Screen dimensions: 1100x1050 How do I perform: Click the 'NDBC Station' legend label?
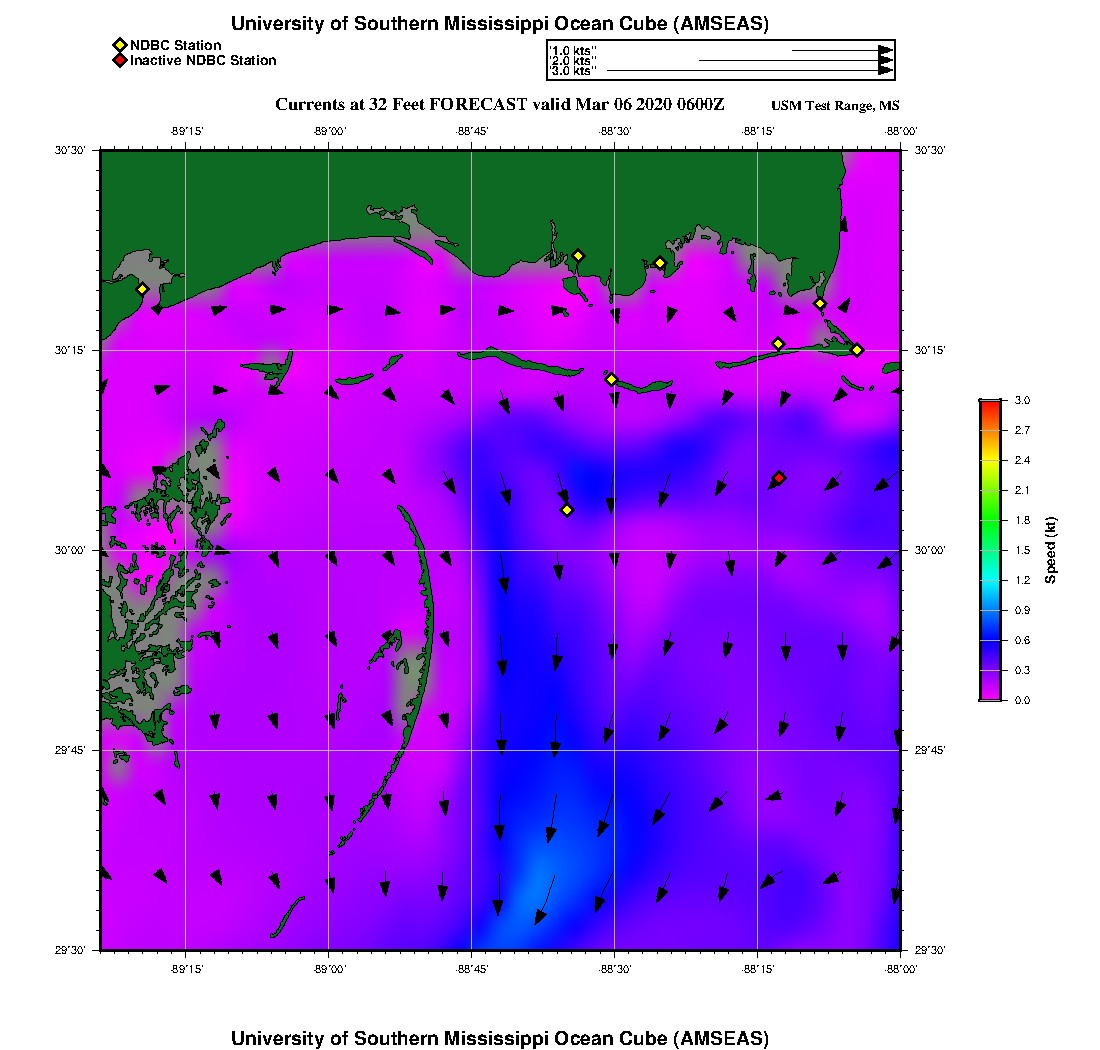(175, 46)
